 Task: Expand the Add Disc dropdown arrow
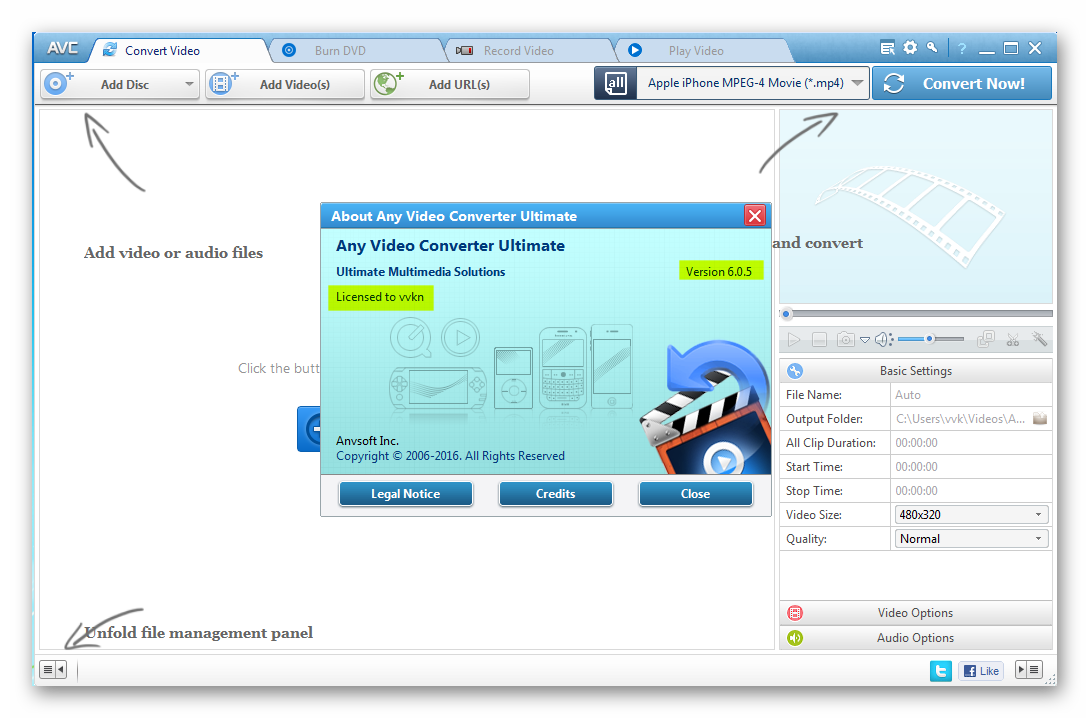(x=189, y=84)
